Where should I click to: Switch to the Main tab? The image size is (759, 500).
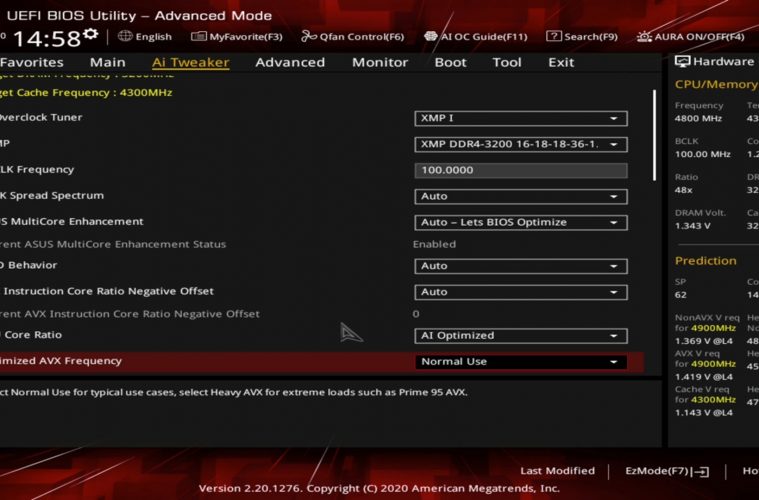[x=107, y=62]
